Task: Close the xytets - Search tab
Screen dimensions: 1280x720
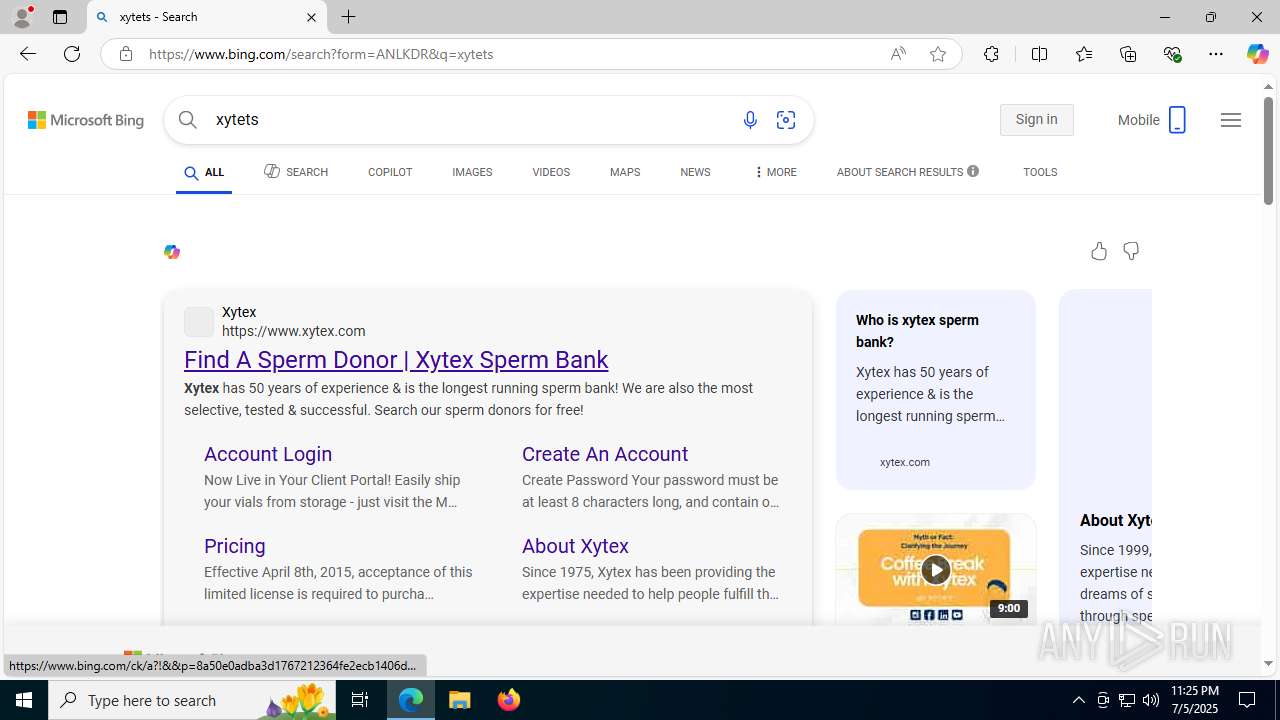Action: [311, 17]
